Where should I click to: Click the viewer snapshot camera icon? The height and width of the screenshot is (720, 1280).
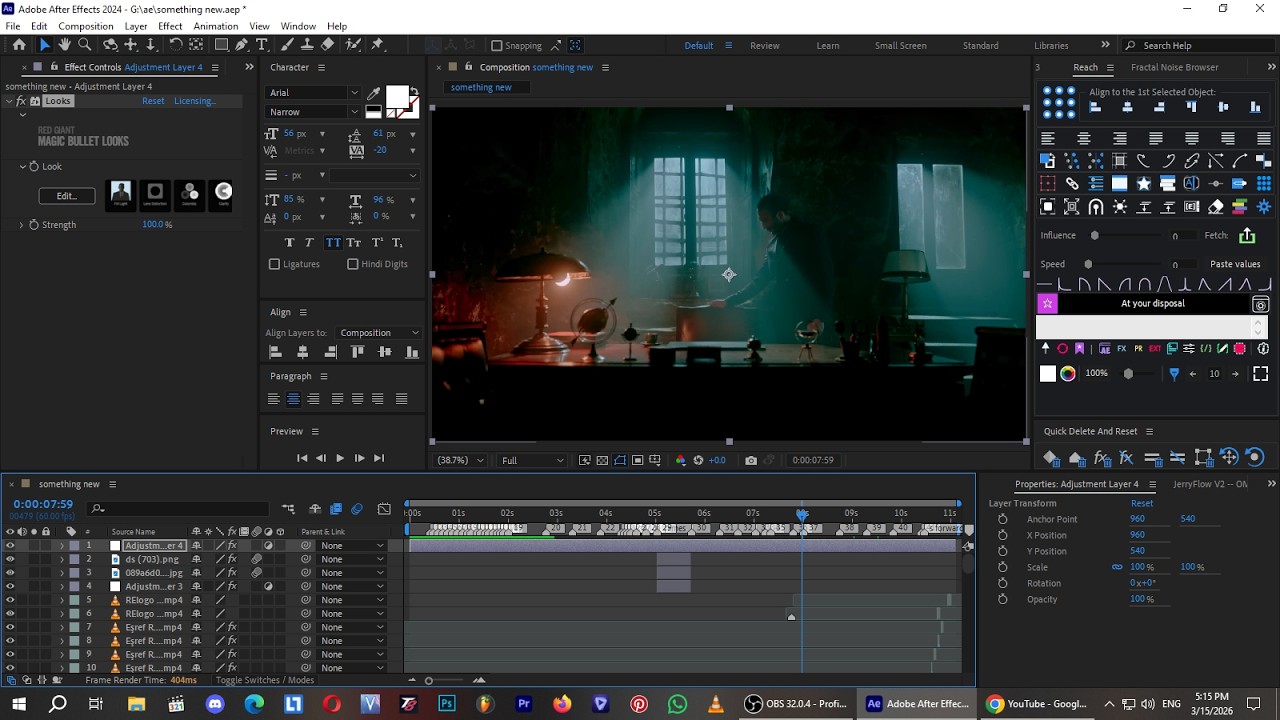click(751, 460)
